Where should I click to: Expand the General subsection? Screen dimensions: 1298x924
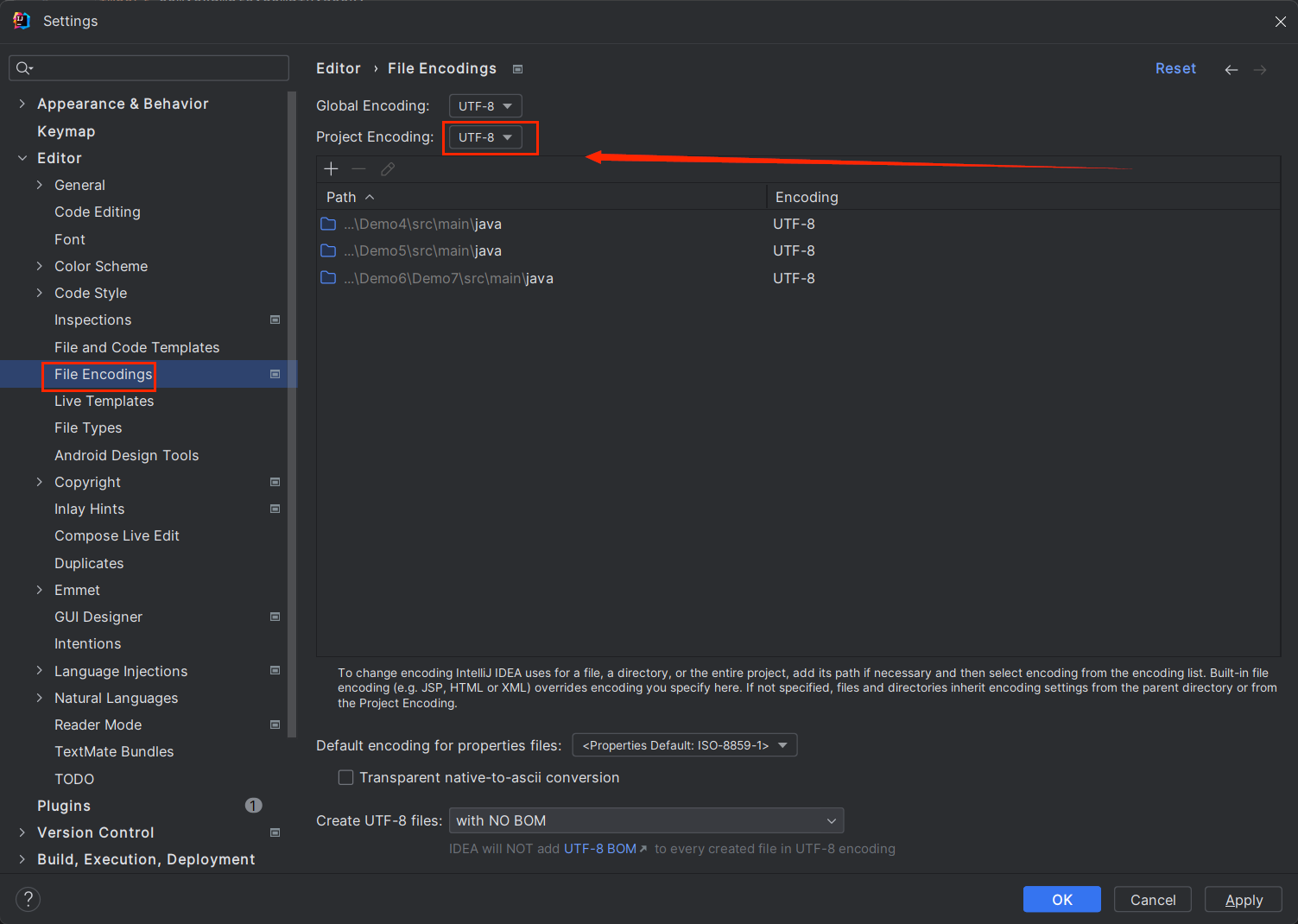pos(40,185)
